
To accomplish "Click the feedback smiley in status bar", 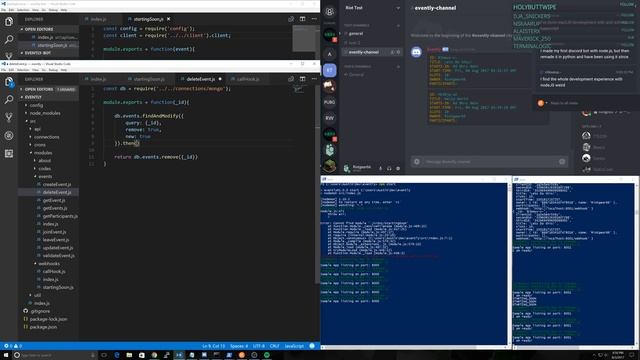I will click(x=312, y=346).
